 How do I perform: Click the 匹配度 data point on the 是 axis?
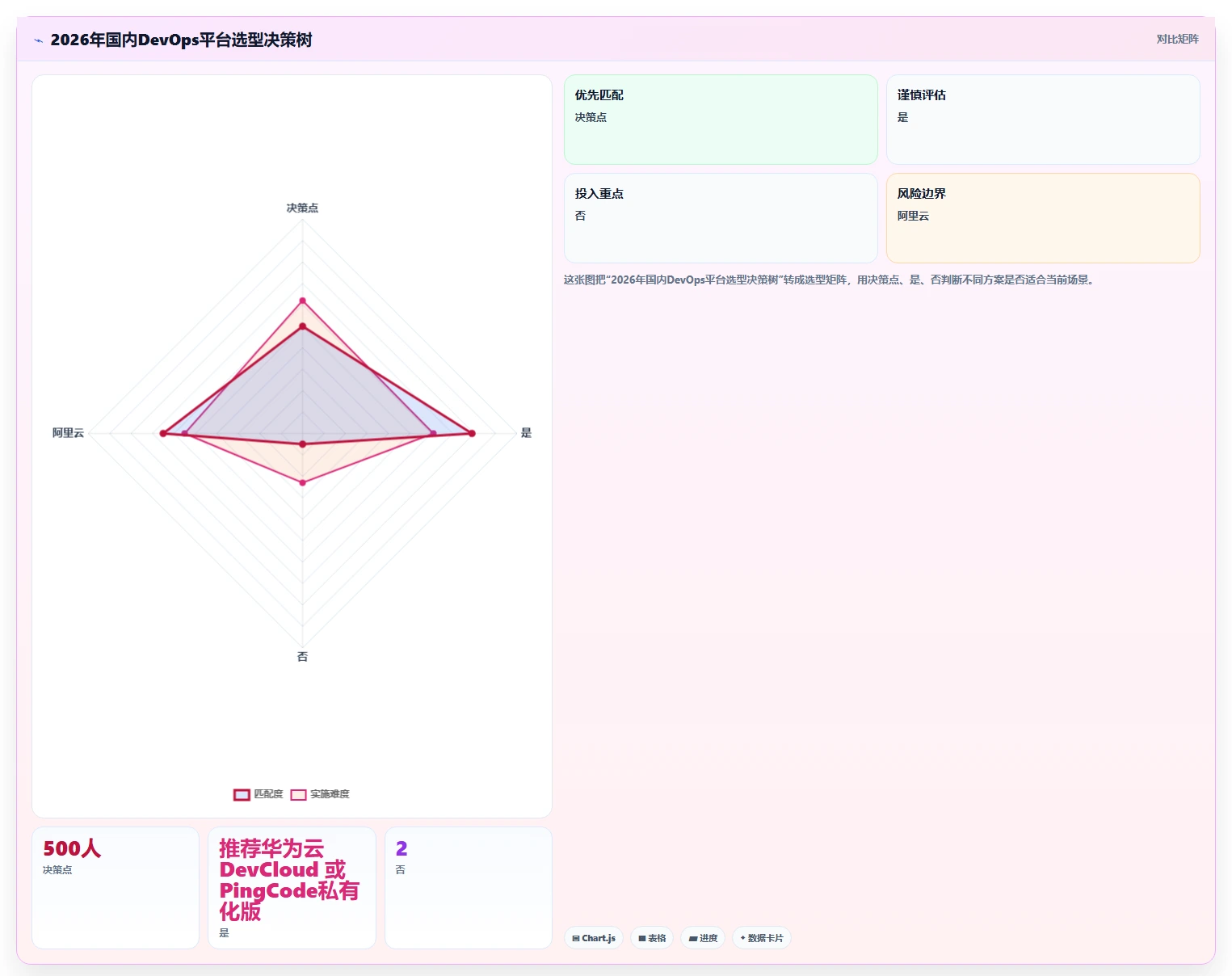click(472, 434)
